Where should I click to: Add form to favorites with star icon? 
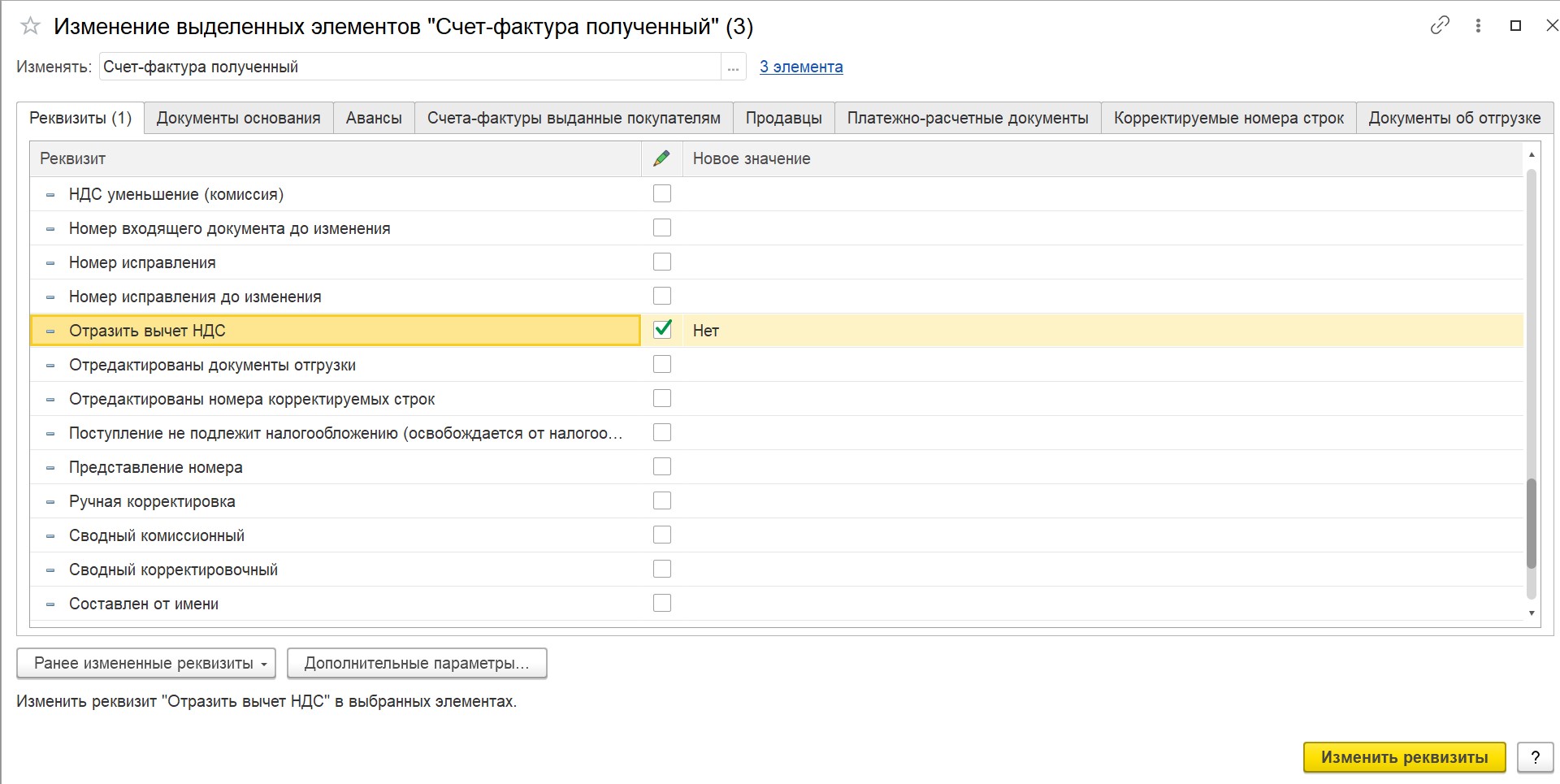pos(30,27)
